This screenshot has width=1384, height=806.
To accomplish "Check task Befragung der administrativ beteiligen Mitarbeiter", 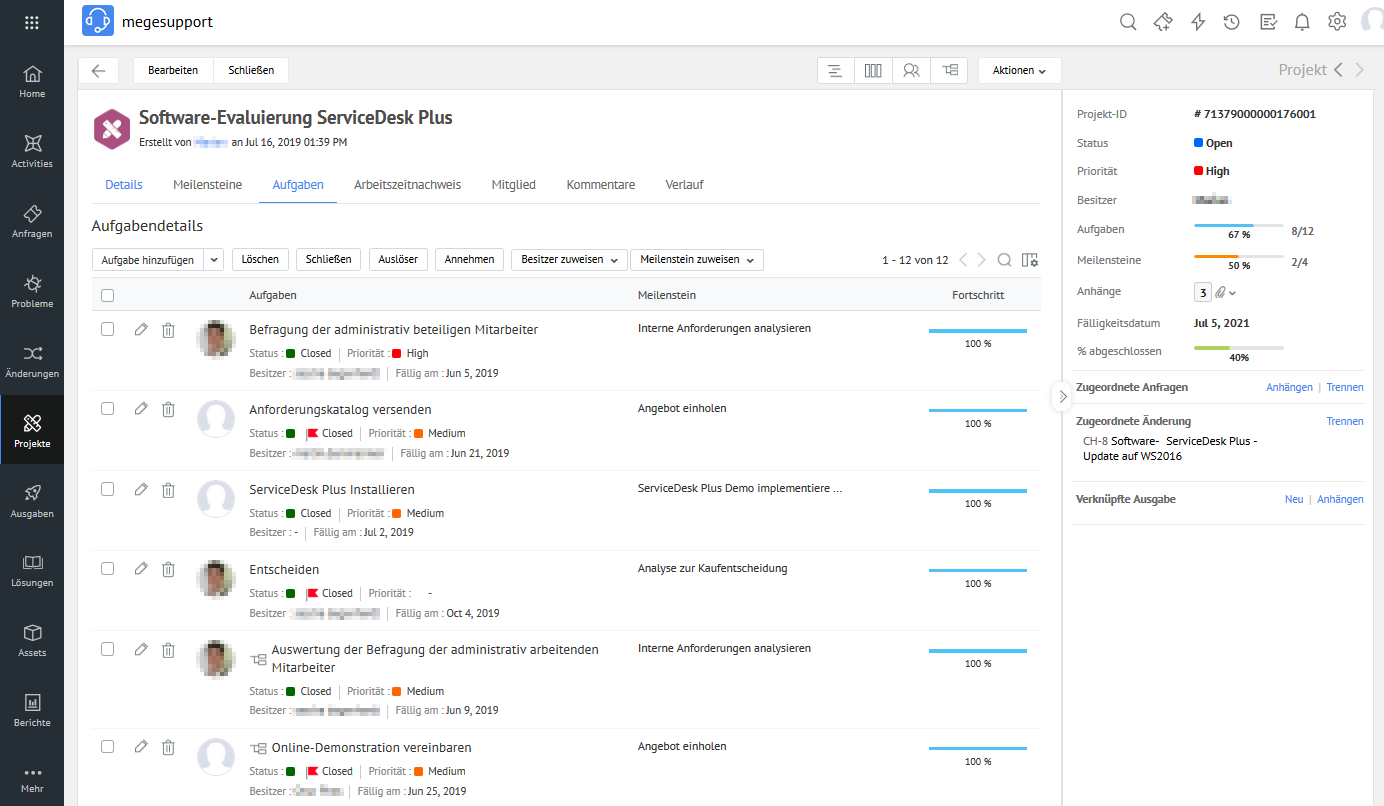I will (108, 328).
